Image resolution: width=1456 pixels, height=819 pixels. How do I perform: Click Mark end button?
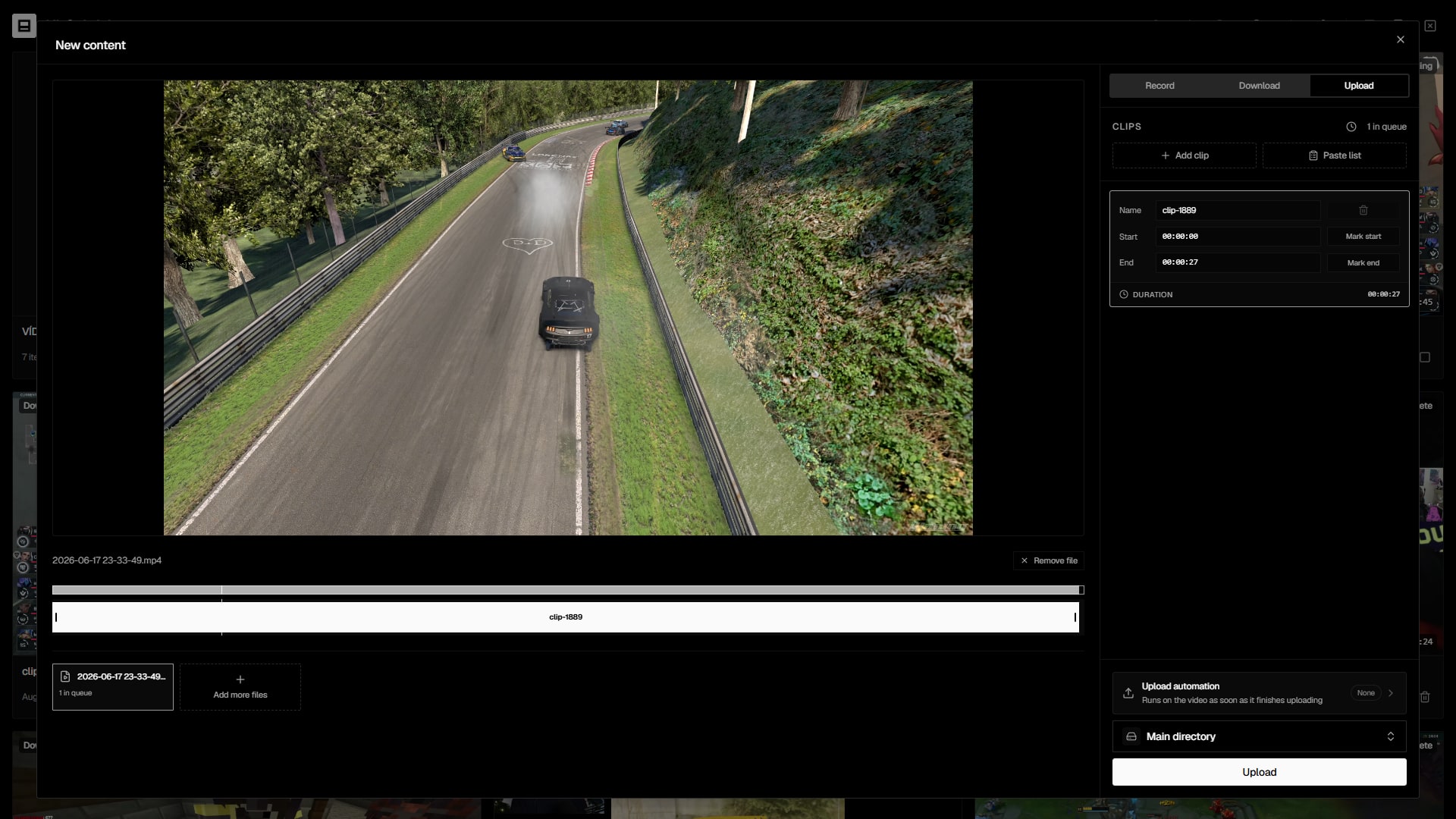click(1363, 263)
